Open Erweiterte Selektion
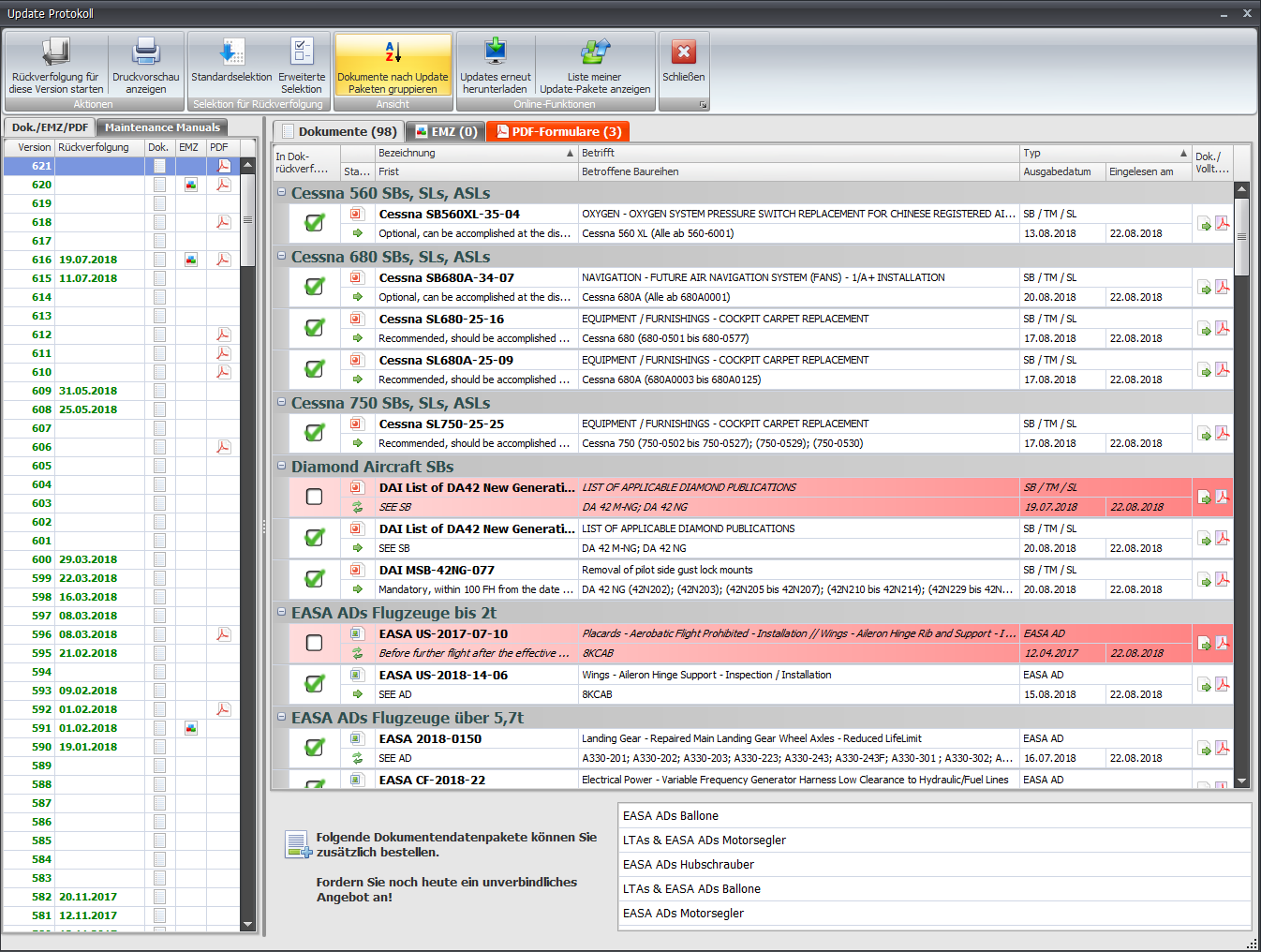Viewport: 1261px width, 952px height. [x=302, y=66]
